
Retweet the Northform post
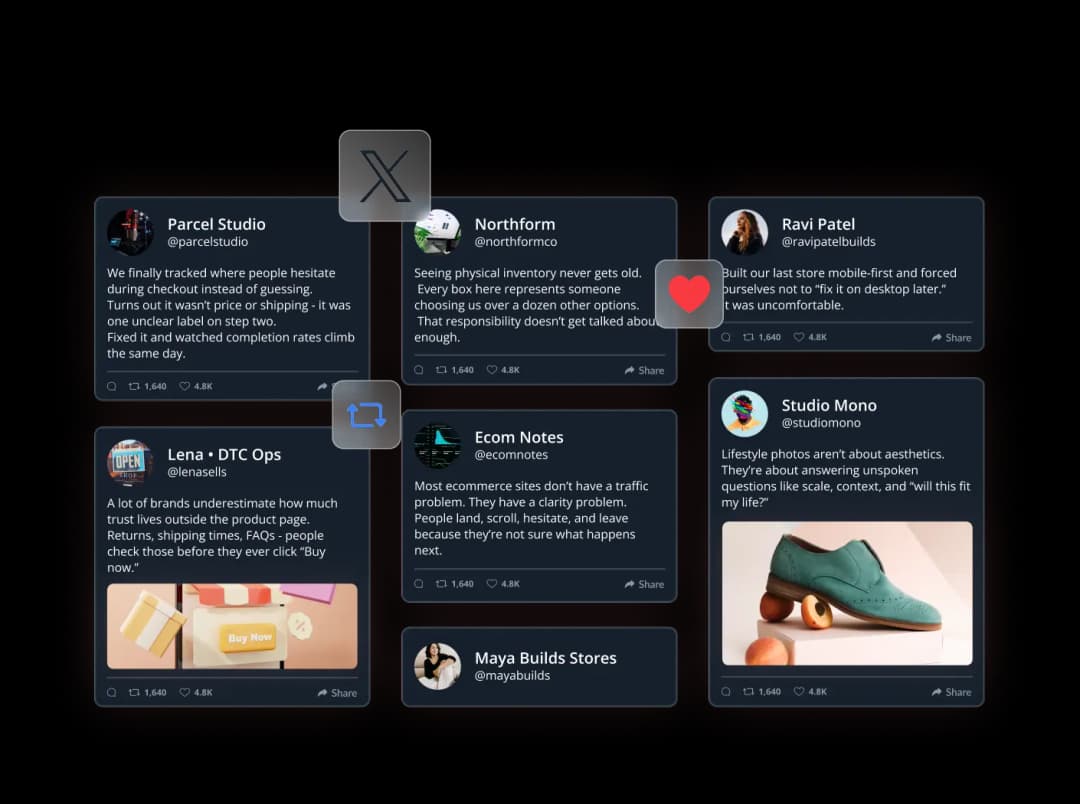[x=455, y=370]
